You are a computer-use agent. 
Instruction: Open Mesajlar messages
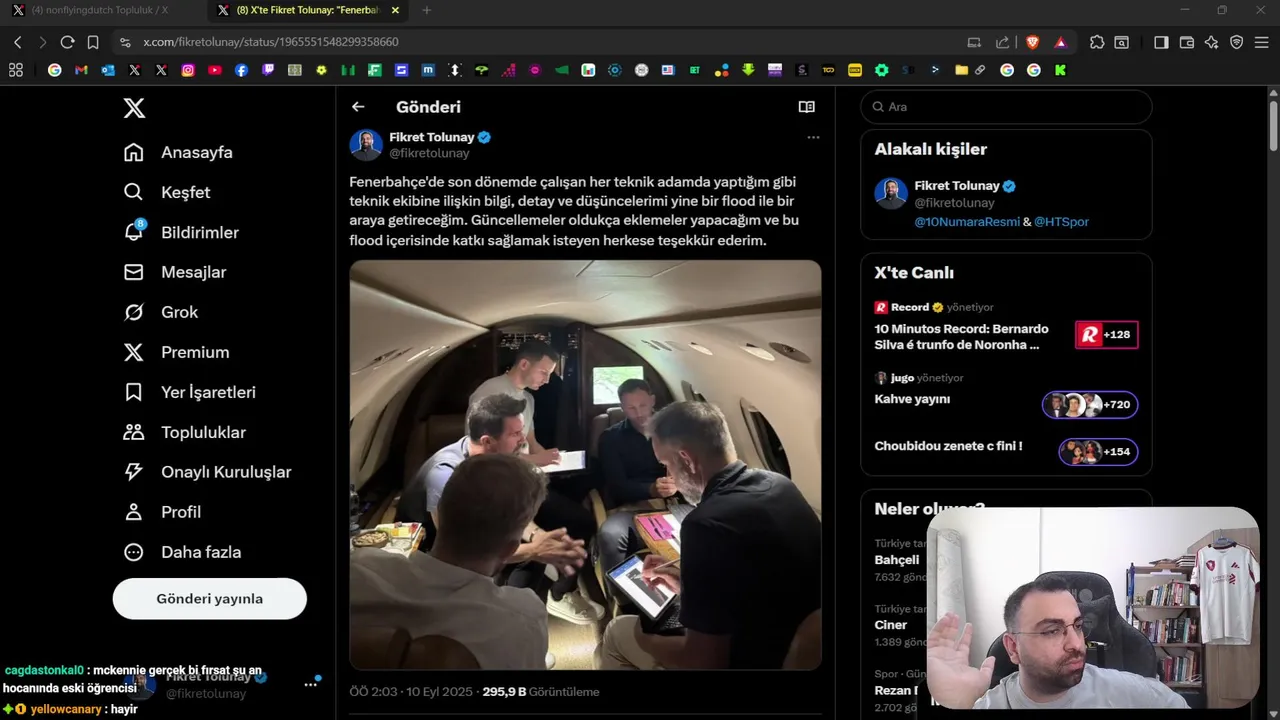[175, 272]
